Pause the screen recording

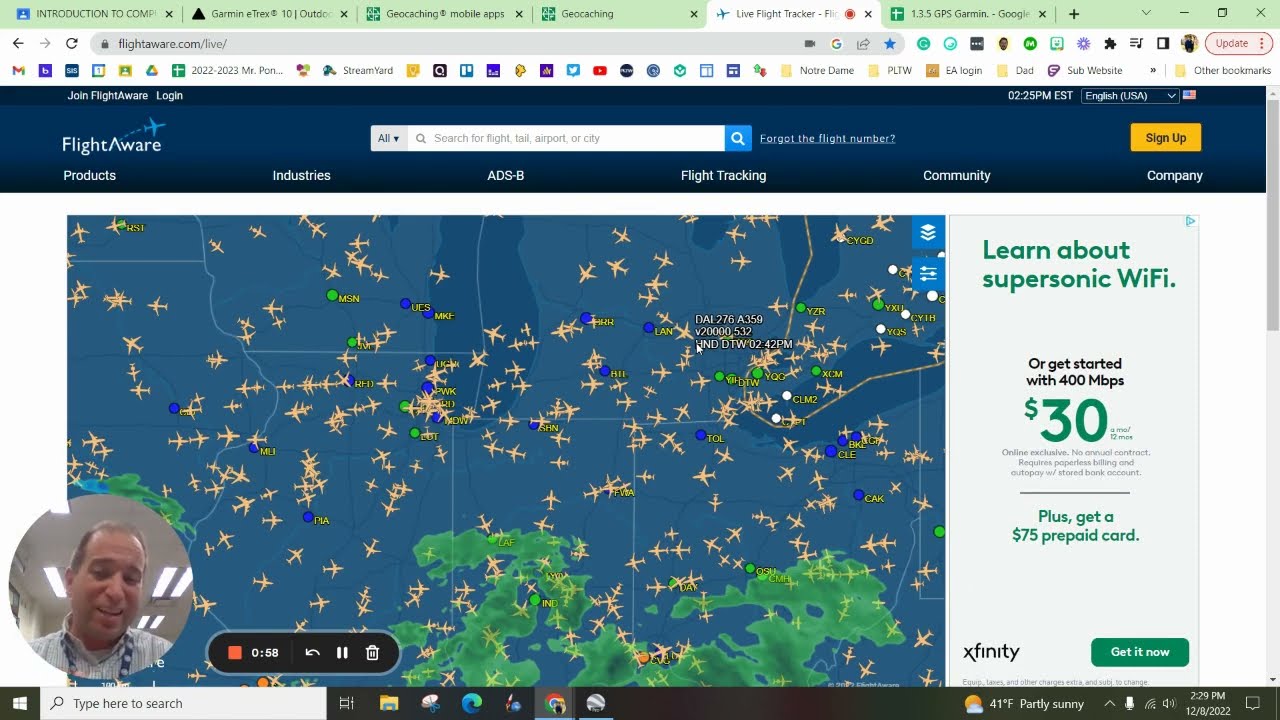point(342,653)
